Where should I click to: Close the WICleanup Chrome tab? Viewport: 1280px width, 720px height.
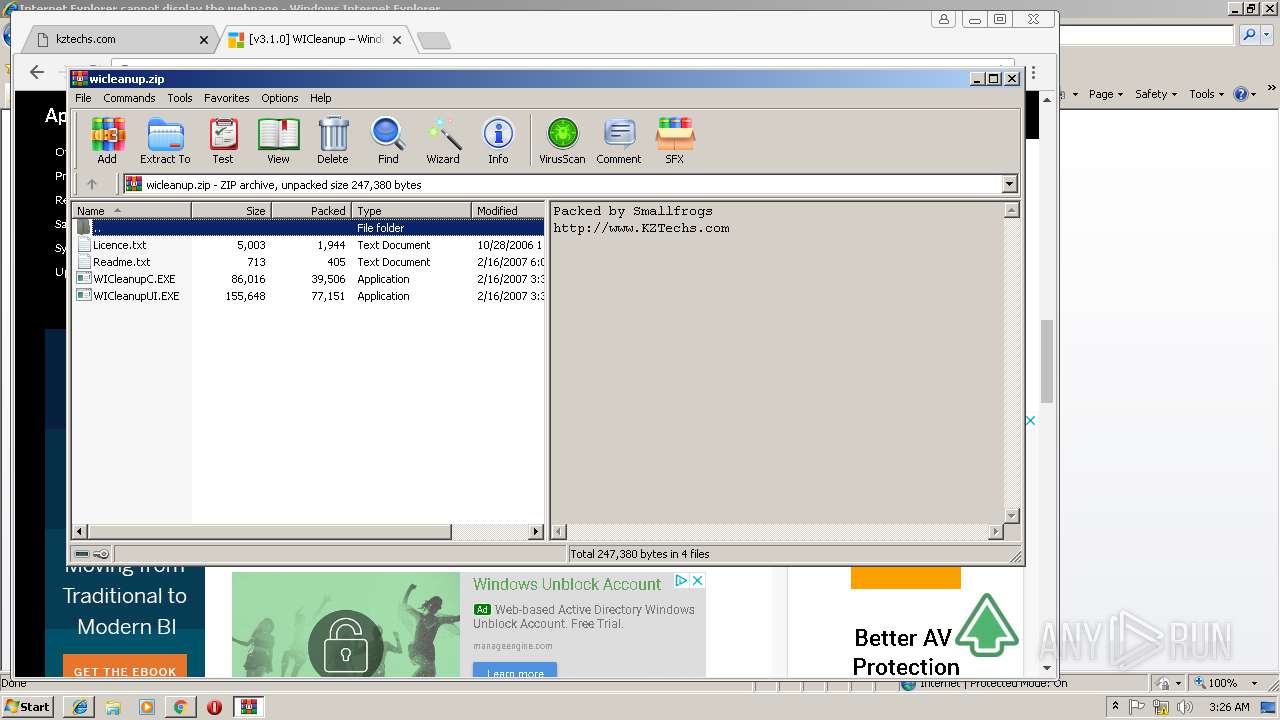click(x=397, y=40)
